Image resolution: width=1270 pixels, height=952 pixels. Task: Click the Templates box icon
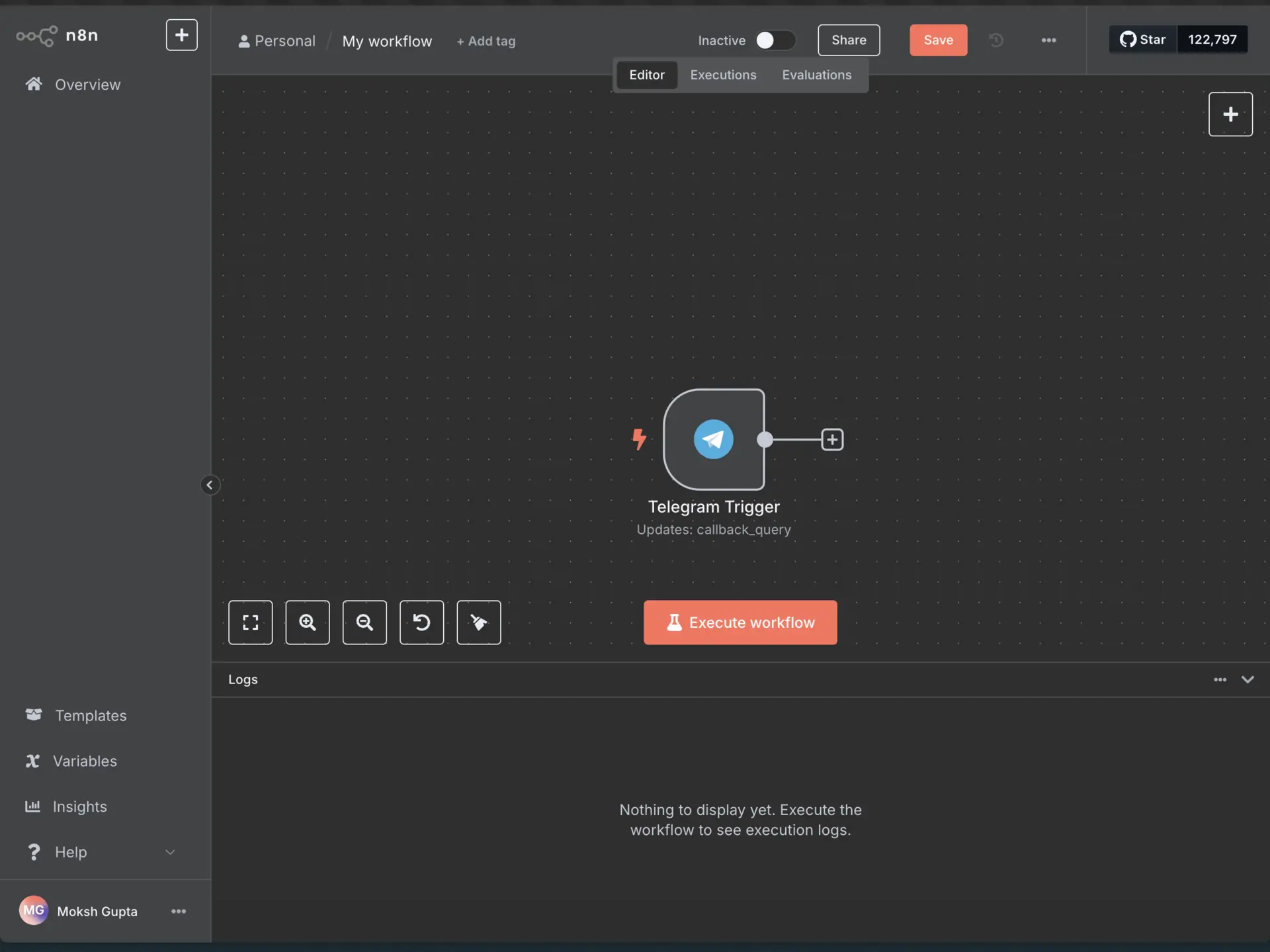pyautogui.click(x=34, y=714)
